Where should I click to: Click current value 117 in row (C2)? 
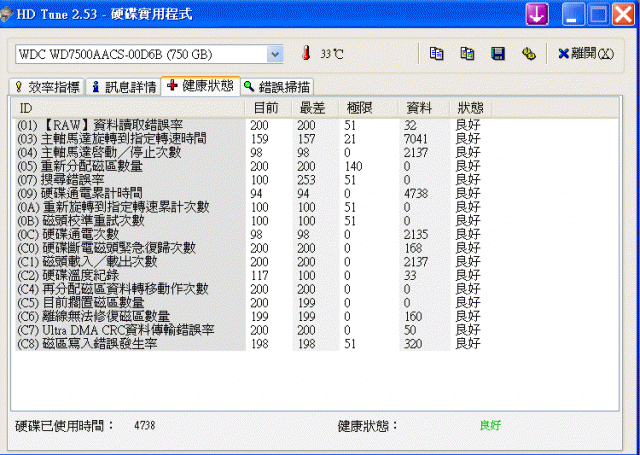[x=260, y=275]
